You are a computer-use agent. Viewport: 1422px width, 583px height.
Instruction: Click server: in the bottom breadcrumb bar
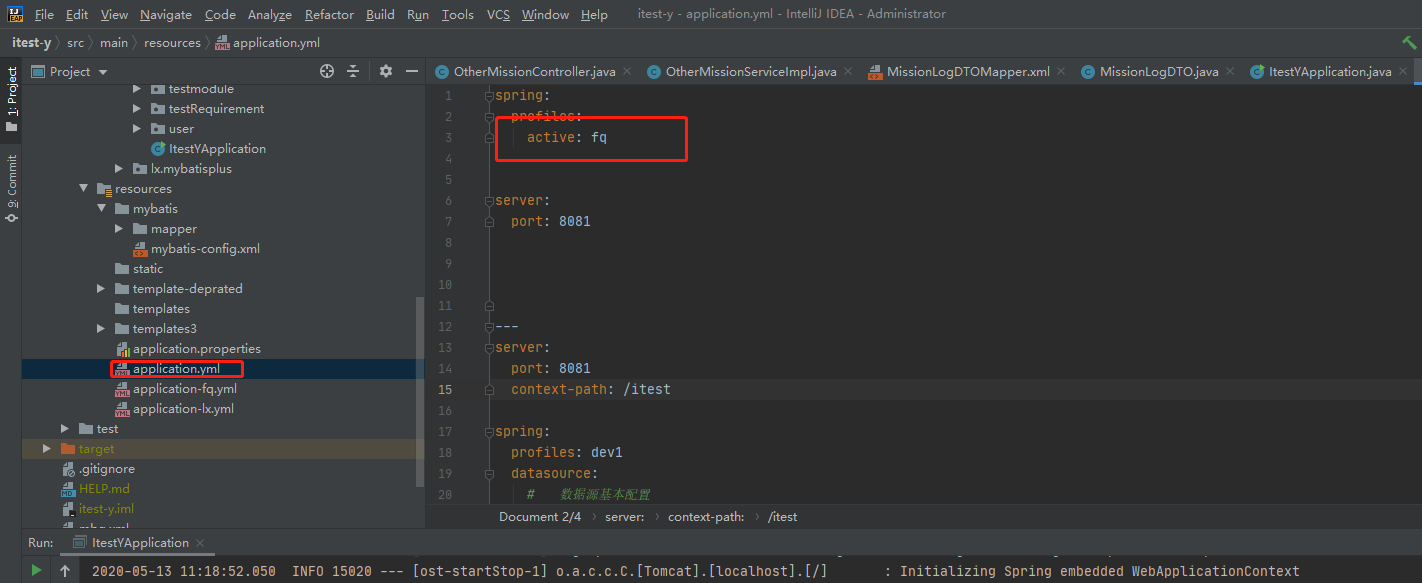coord(624,516)
